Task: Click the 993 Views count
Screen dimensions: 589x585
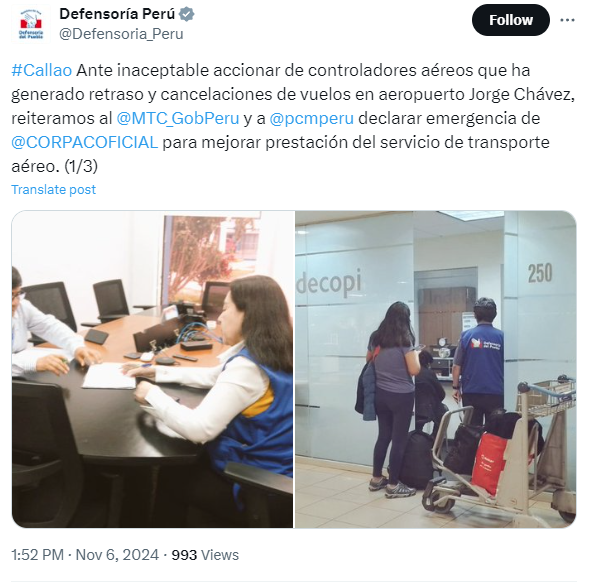Action: (x=205, y=555)
